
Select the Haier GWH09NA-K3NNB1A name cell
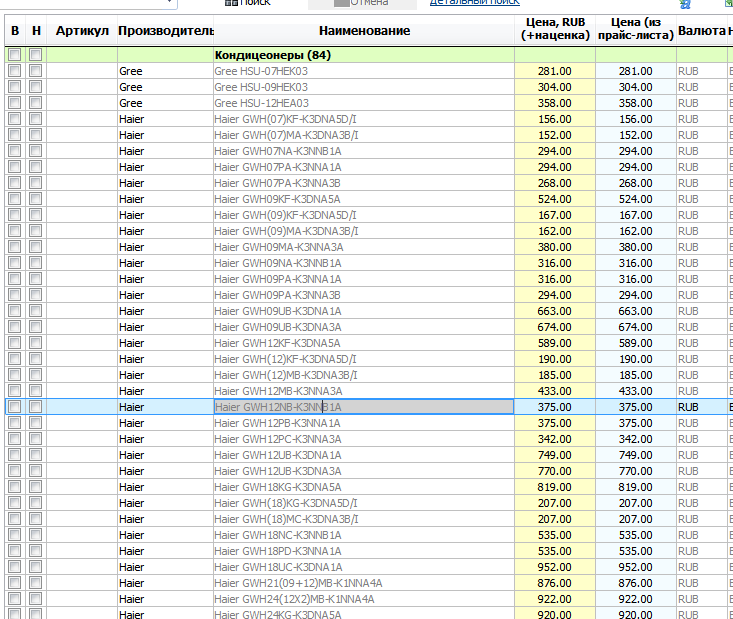(x=364, y=263)
